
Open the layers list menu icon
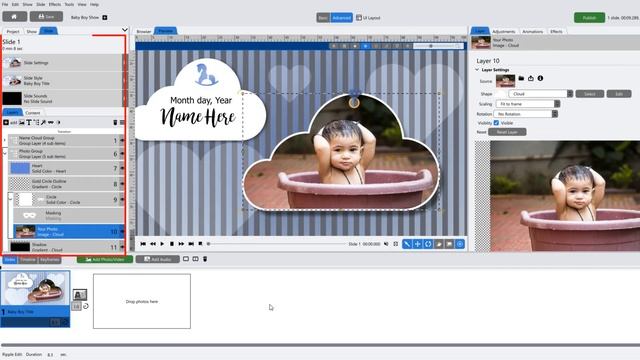coord(122,122)
